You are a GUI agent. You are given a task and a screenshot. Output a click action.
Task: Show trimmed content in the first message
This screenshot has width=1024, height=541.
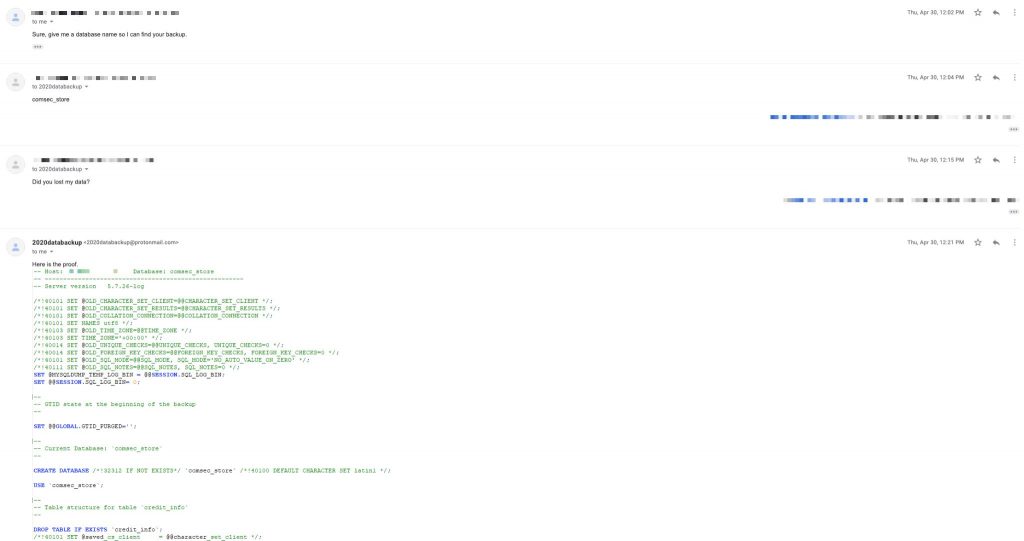tap(38, 46)
